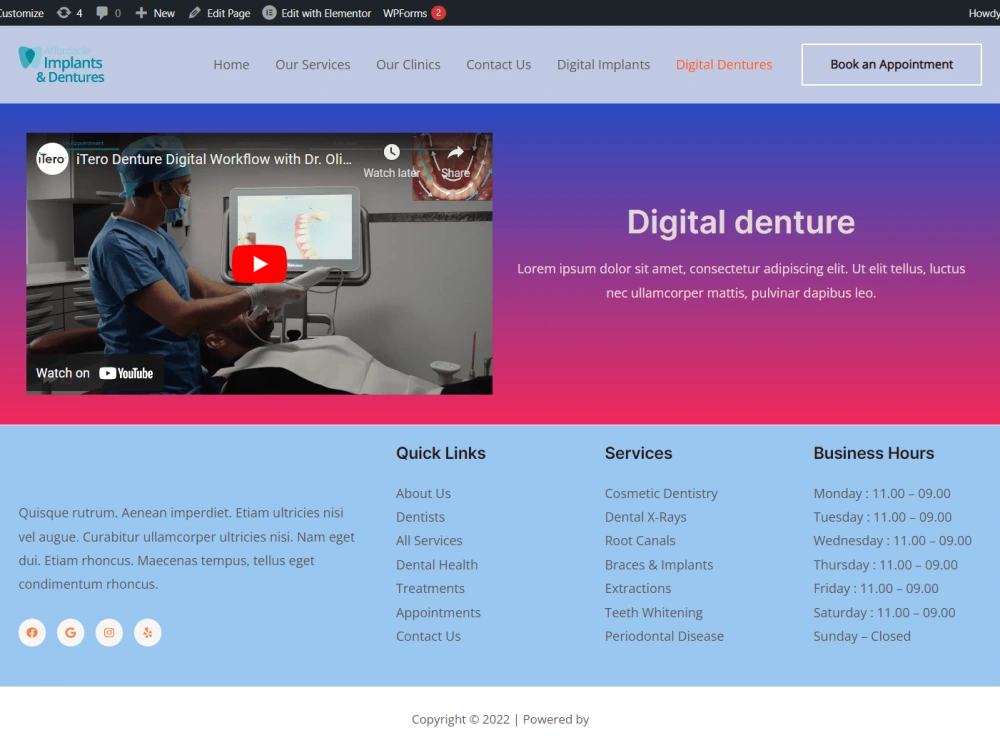1000x750 pixels.
Task: Open Root Canals service link
Action: 640,541
